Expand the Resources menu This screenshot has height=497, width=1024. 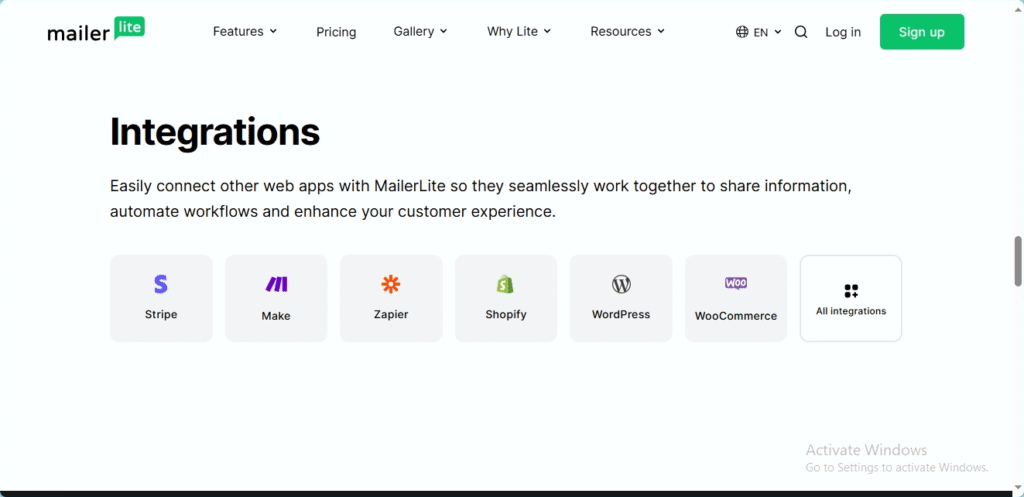coord(628,31)
